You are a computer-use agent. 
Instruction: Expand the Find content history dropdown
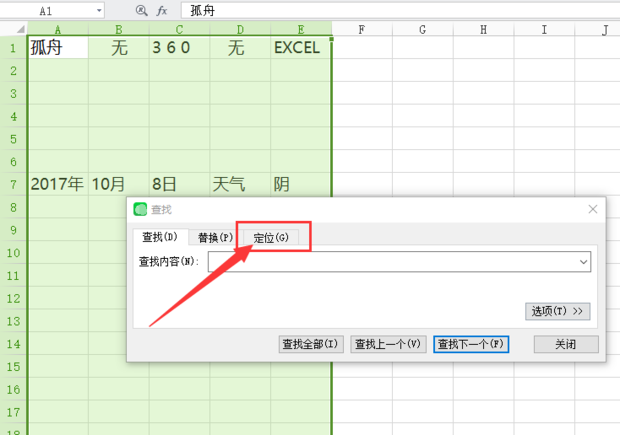pos(583,262)
